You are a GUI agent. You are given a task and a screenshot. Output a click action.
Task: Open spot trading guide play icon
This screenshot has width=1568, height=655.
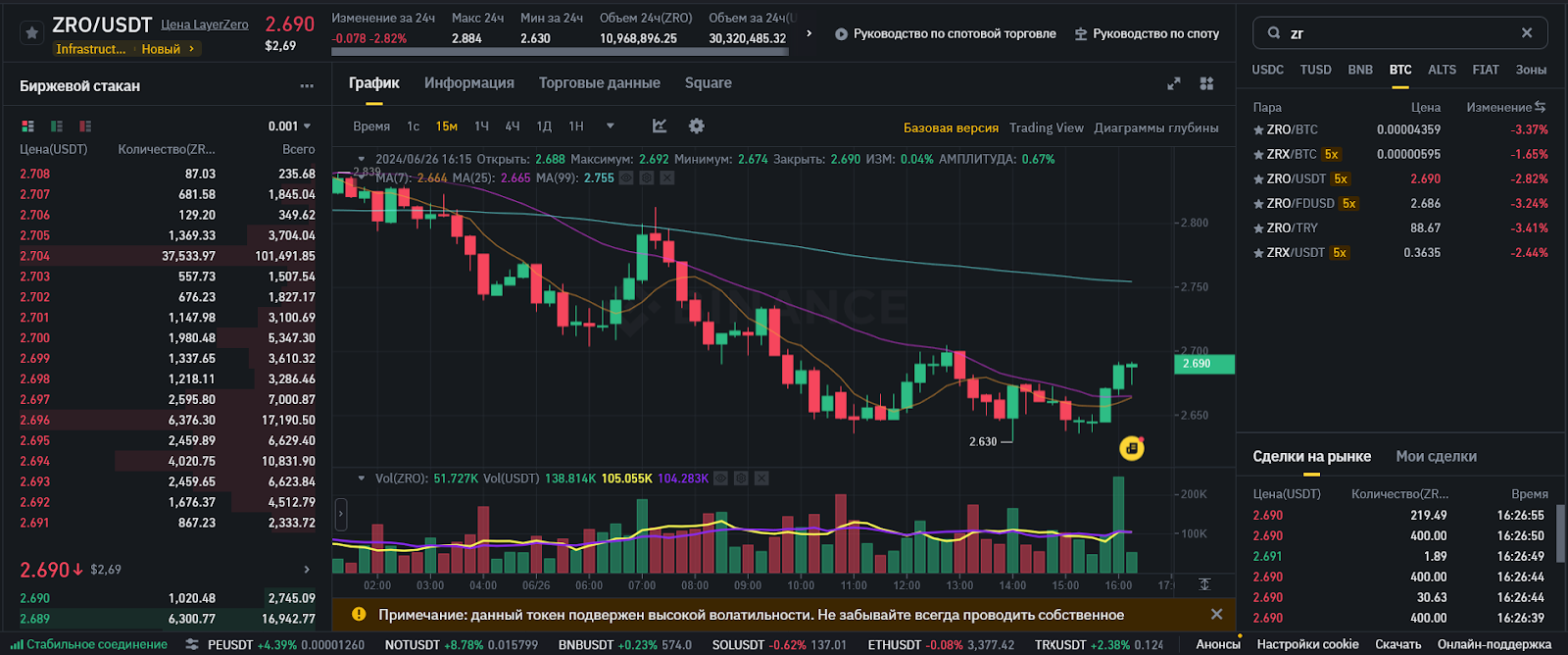tap(841, 33)
